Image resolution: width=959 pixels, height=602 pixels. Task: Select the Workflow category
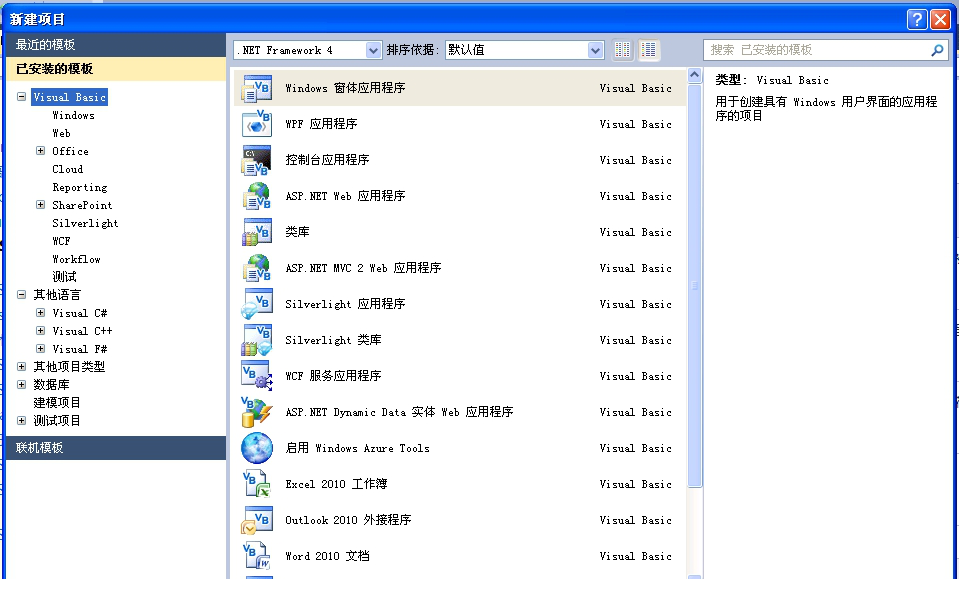coord(76,259)
